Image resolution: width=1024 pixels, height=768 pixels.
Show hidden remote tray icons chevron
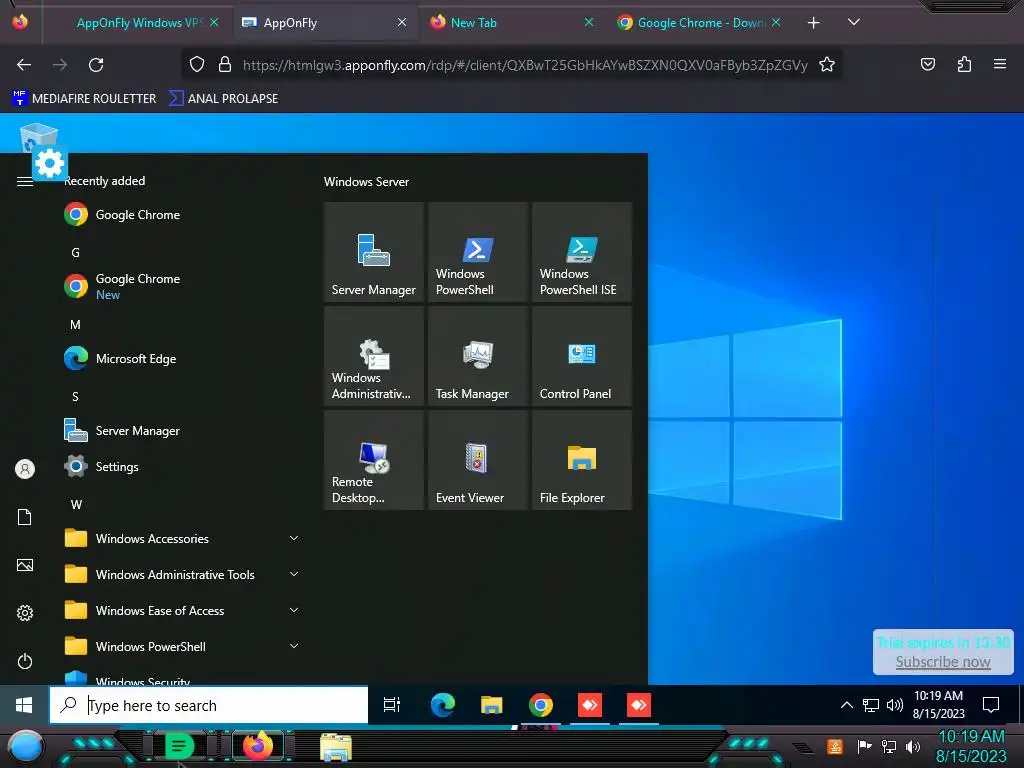846,705
